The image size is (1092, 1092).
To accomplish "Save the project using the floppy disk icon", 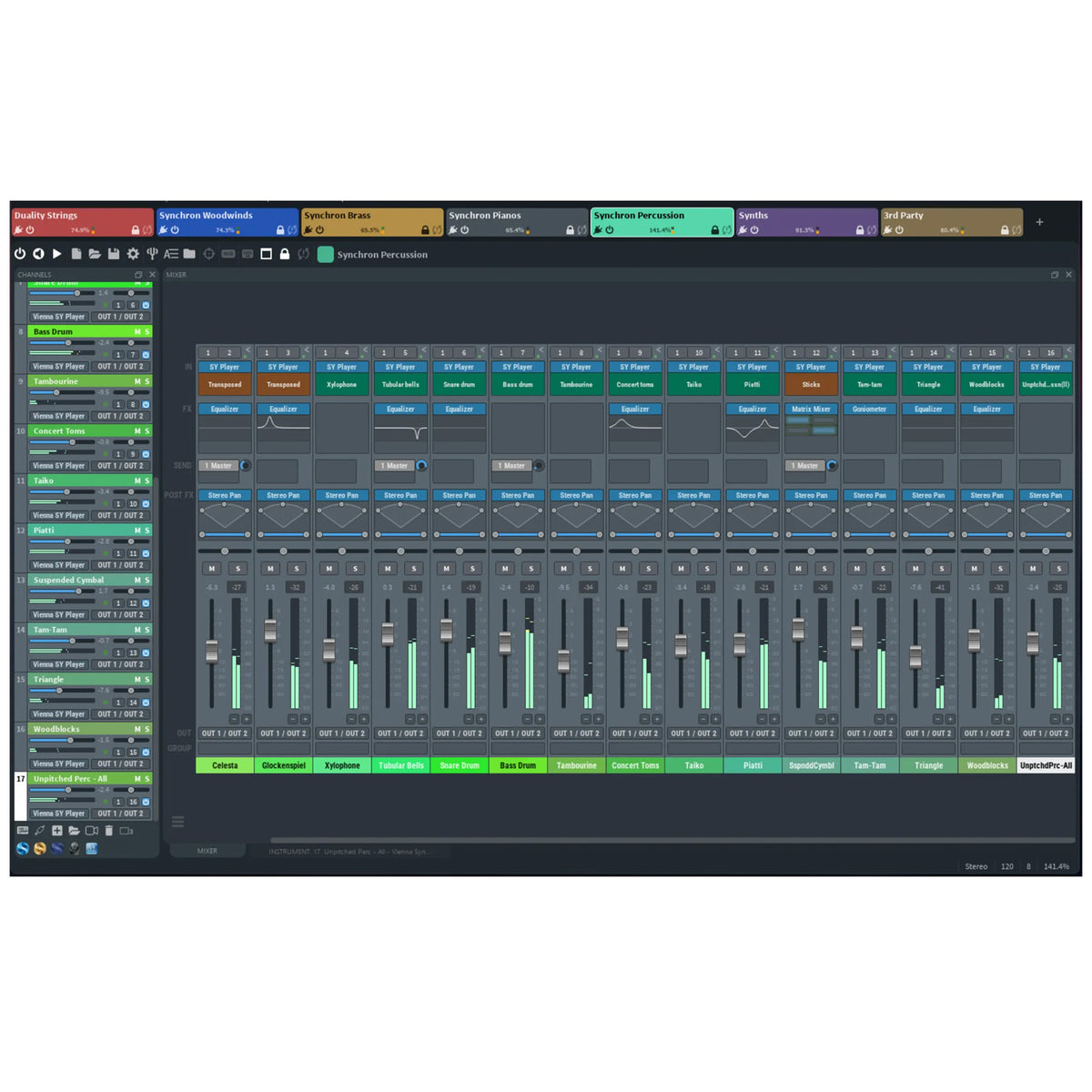I will pyautogui.click(x=114, y=254).
